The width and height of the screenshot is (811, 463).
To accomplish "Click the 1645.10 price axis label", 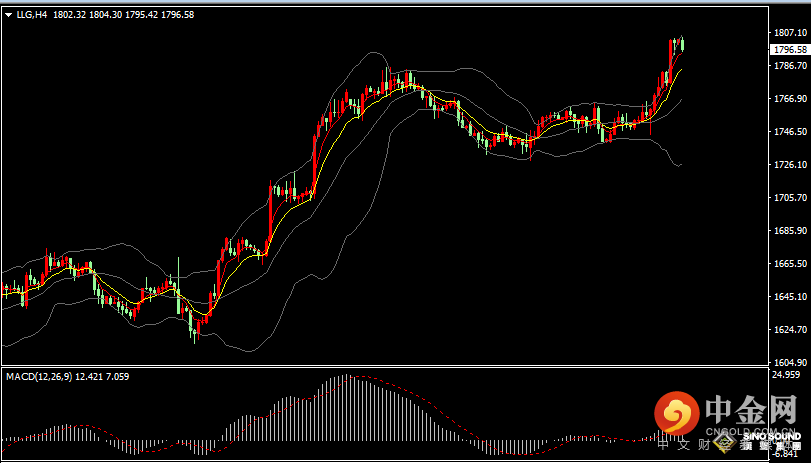I will (x=789, y=297).
